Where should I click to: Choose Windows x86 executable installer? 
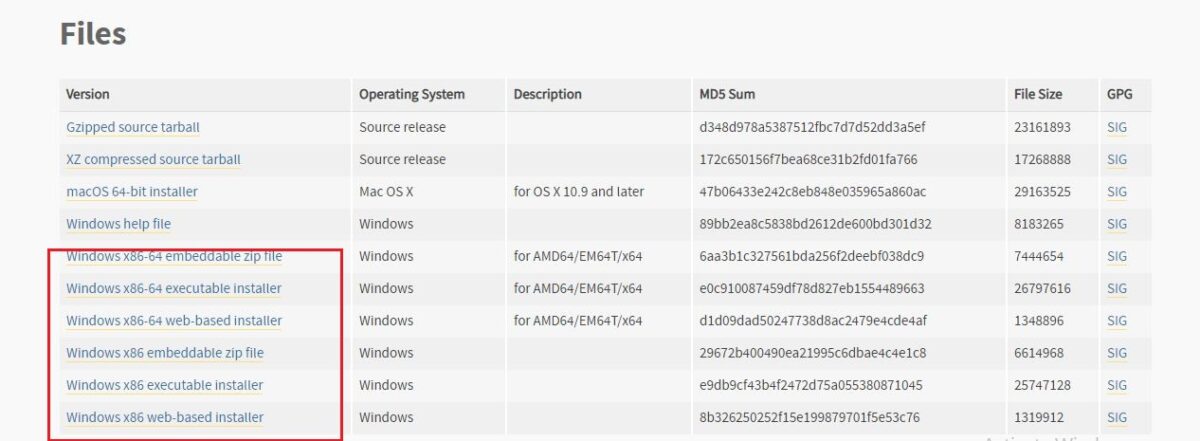tap(165, 385)
